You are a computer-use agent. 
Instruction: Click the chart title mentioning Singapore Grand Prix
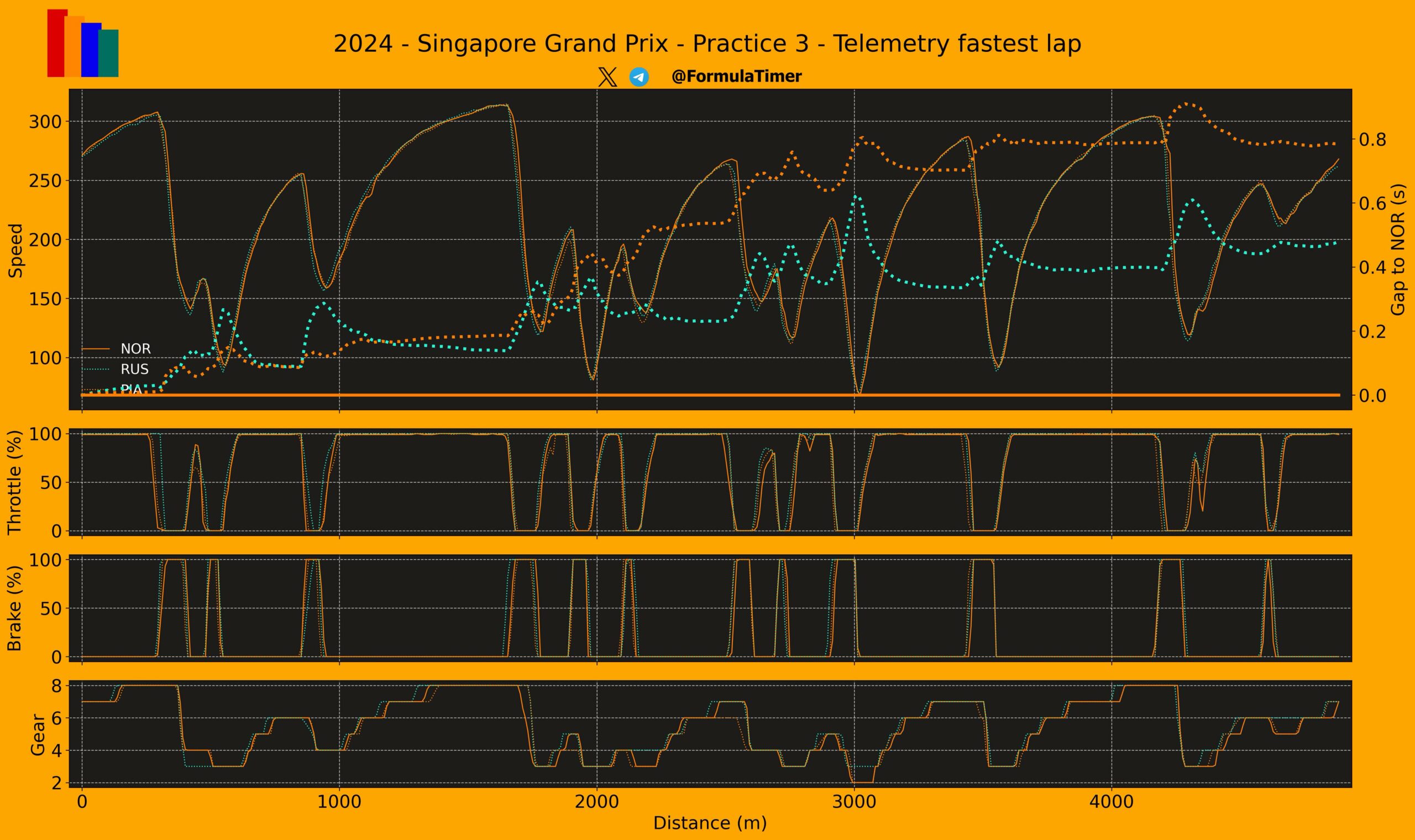coord(707,44)
